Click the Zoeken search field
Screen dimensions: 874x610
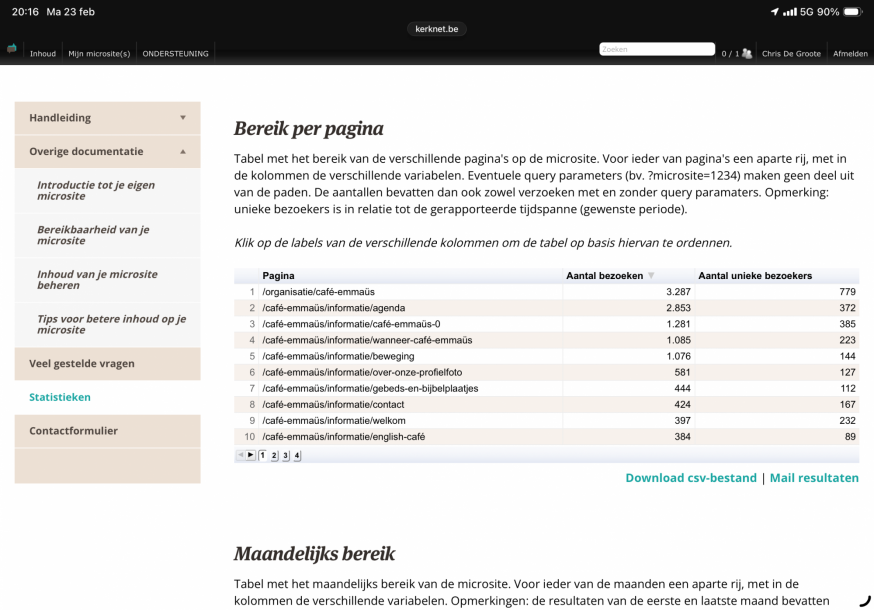click(656, 49)
